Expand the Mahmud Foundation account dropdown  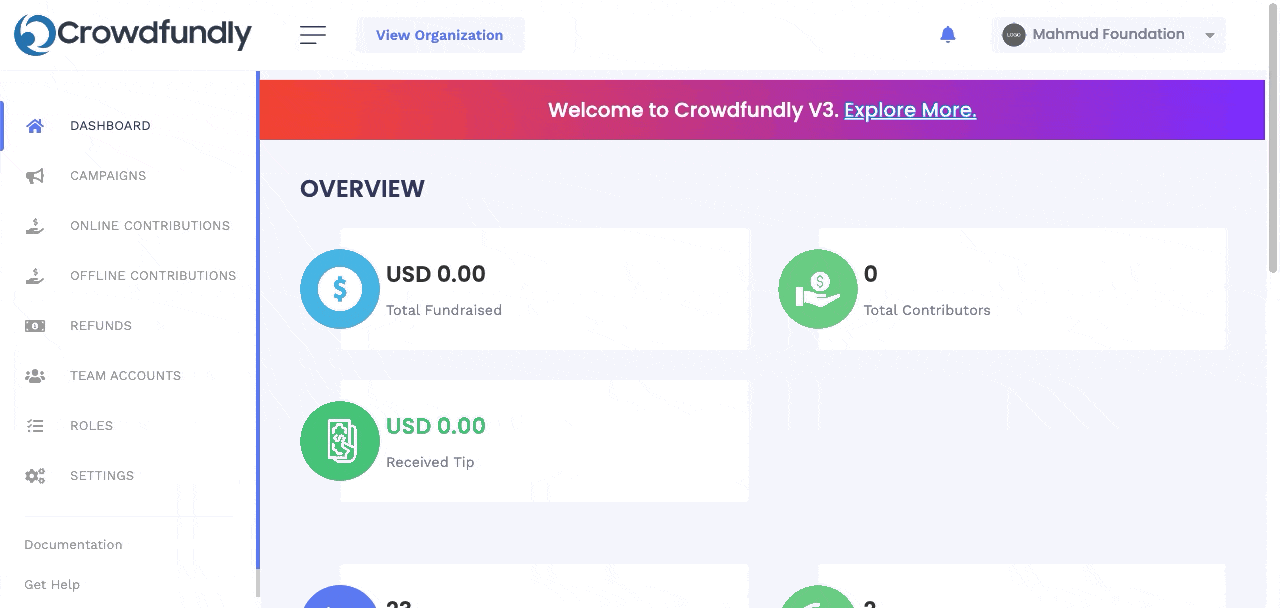(1108, 35)
